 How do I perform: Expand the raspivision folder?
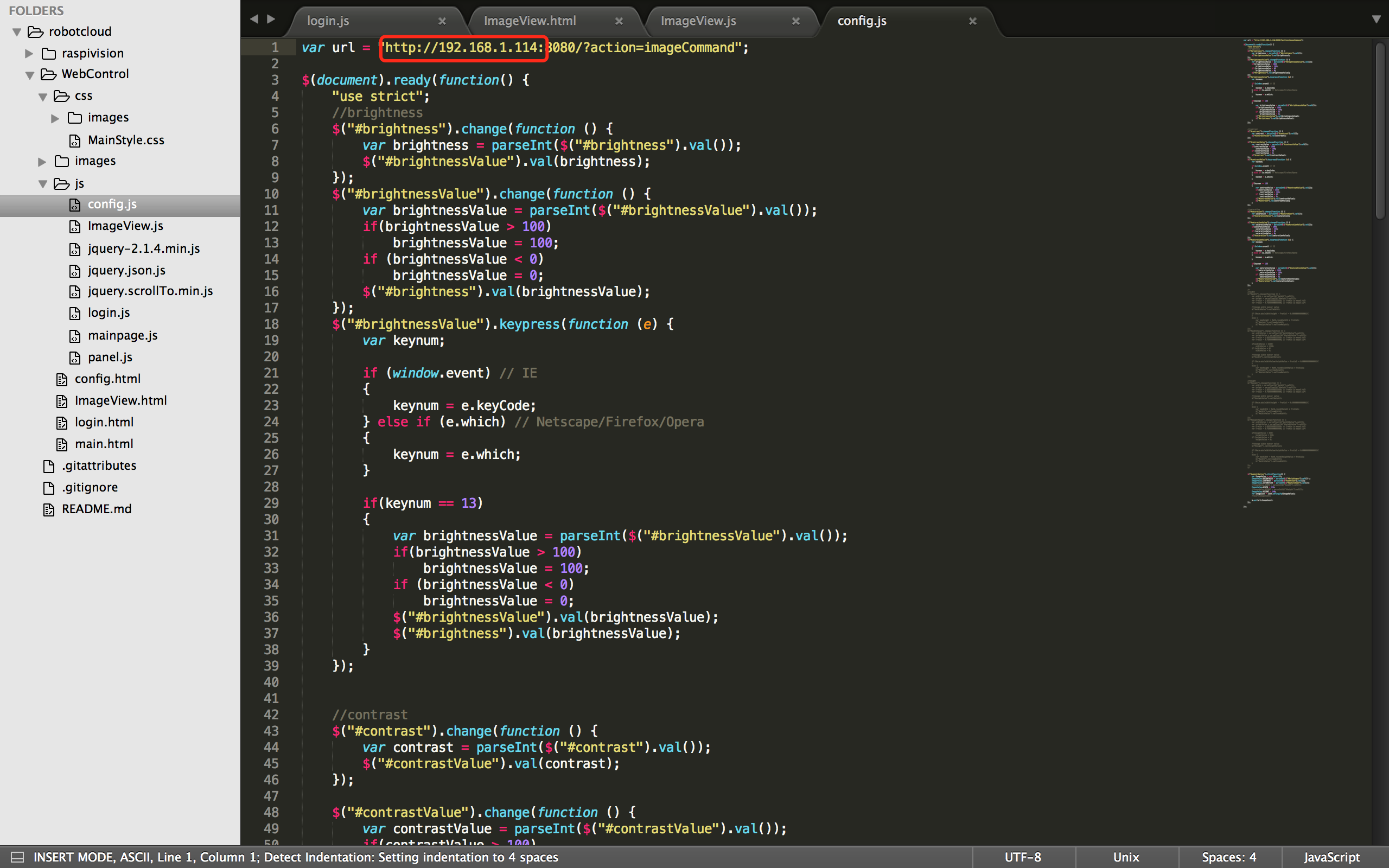[x=29, y=53]
